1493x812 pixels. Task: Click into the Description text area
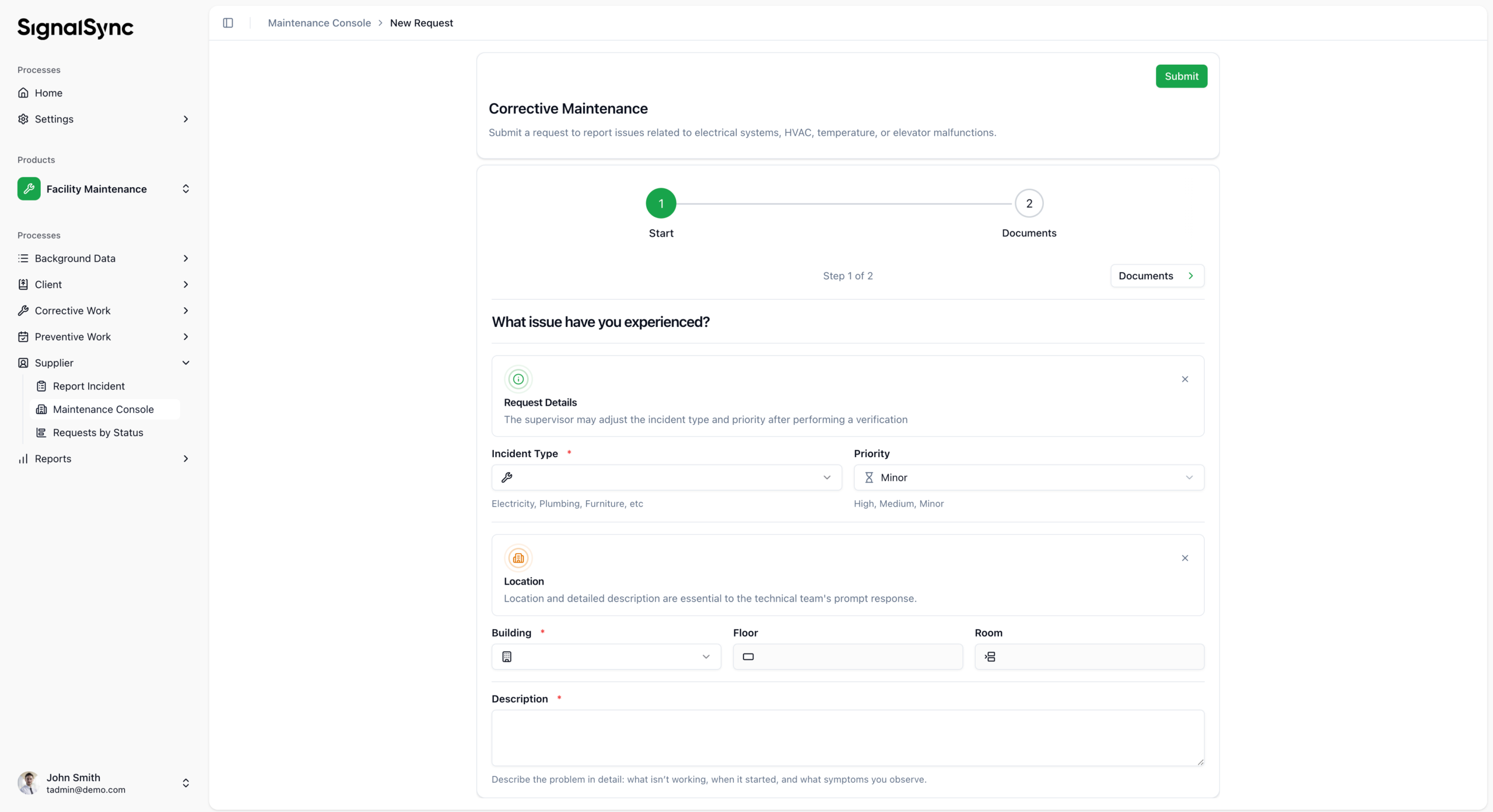[x=847, y=737]
